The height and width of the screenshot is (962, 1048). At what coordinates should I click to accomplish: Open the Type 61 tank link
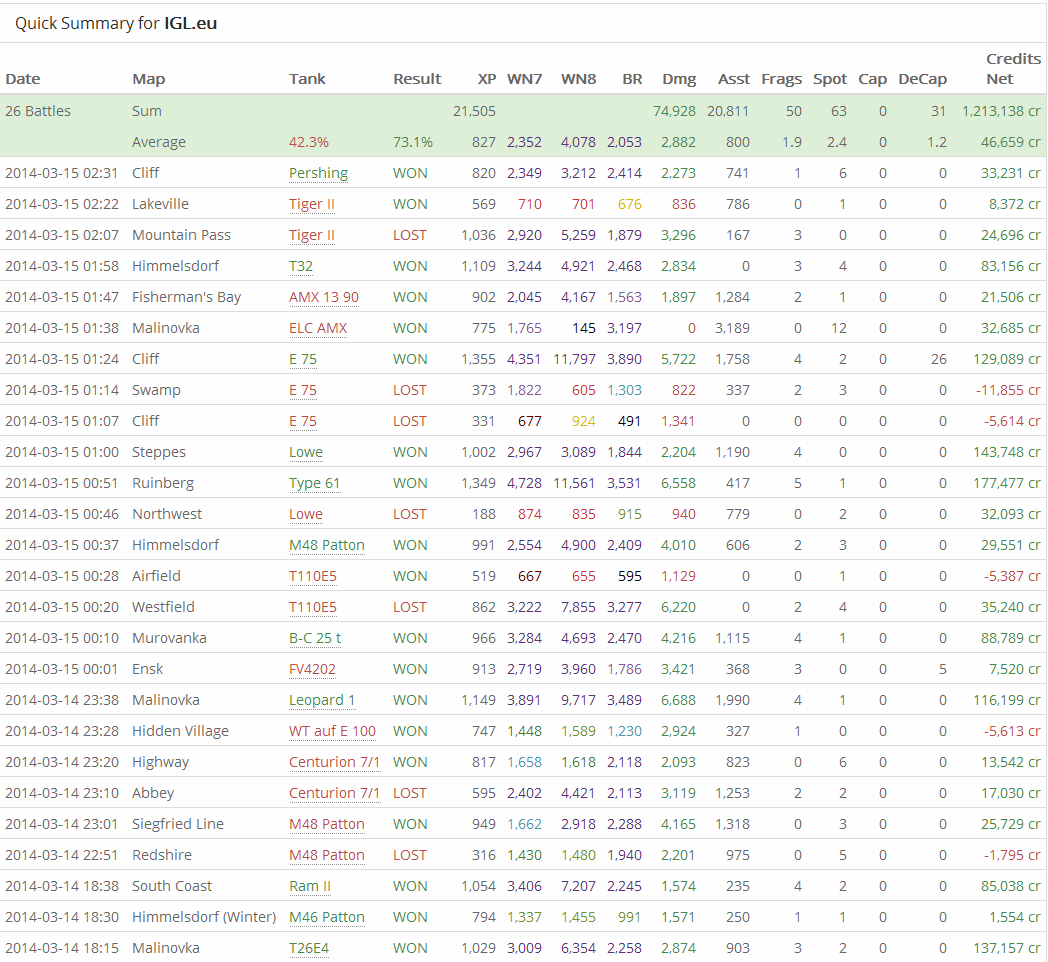coord(314,483)
